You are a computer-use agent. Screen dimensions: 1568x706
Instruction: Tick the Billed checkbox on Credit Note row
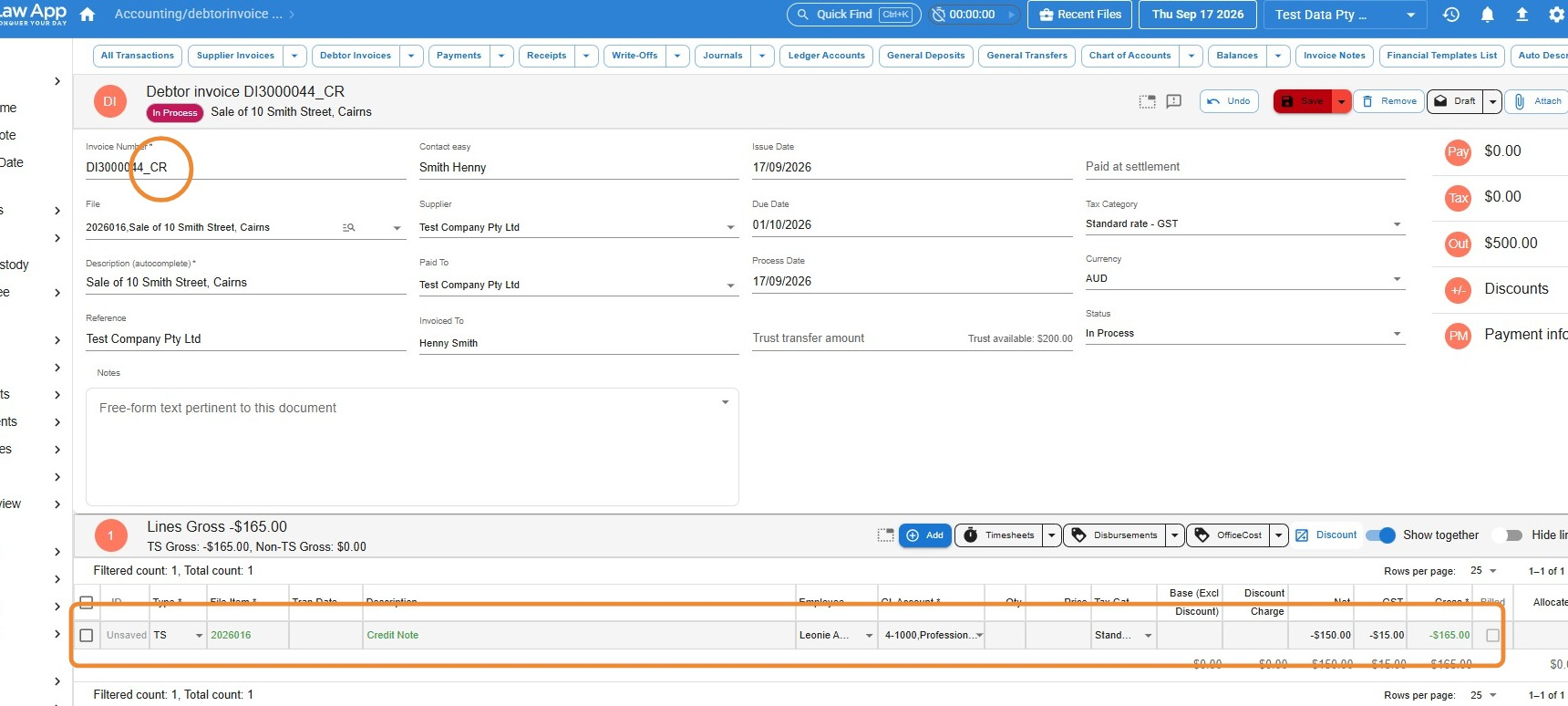(1492, 636)
